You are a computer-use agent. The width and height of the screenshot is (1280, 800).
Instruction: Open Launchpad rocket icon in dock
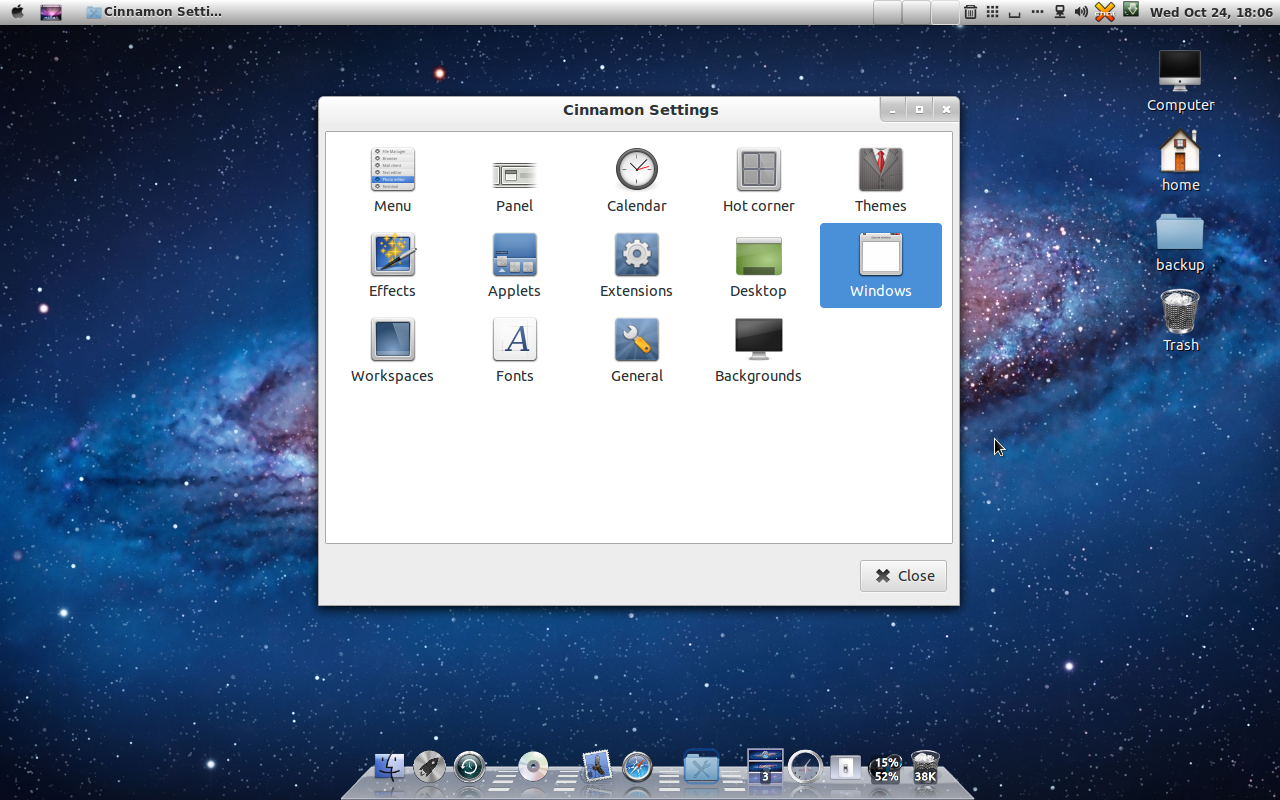429,767
